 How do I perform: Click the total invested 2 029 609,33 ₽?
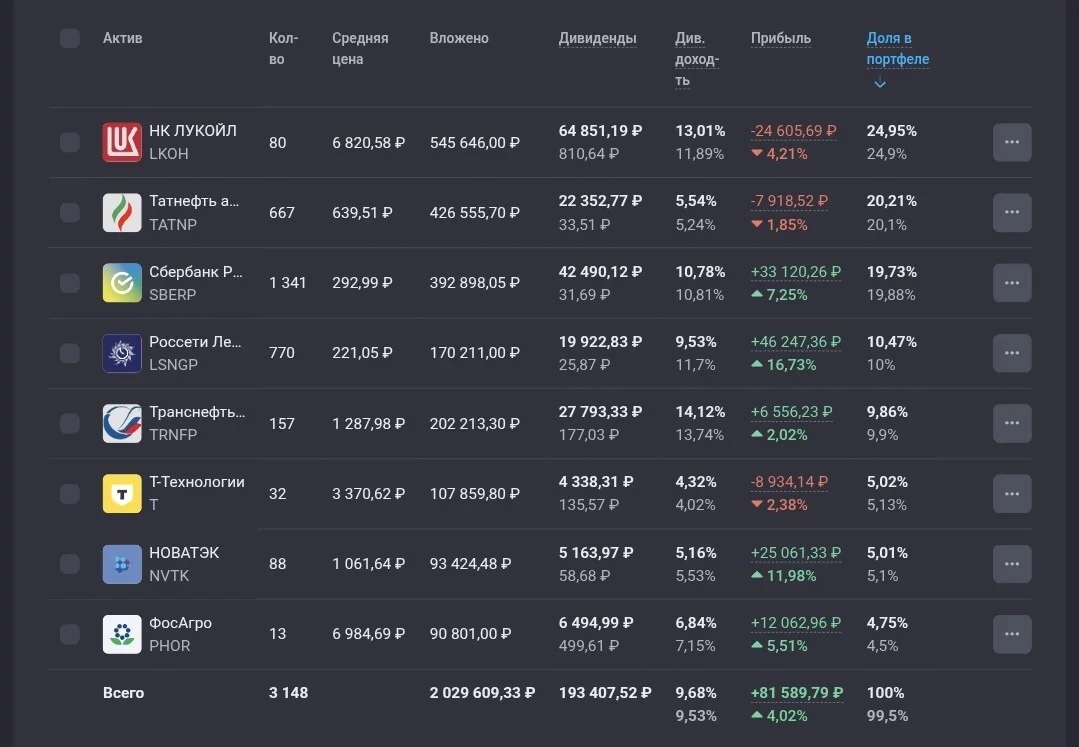482,693
